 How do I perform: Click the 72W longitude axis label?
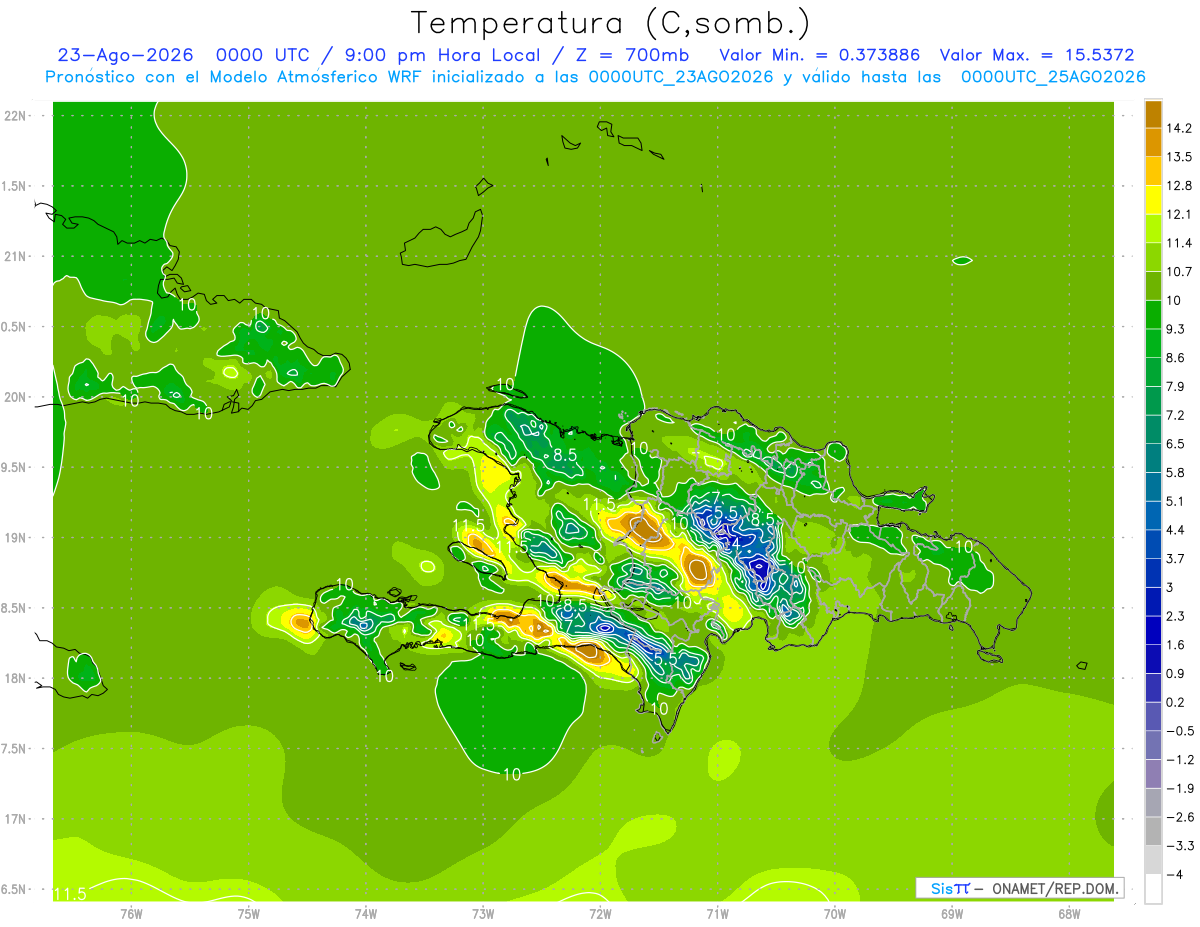coord(600,914)
